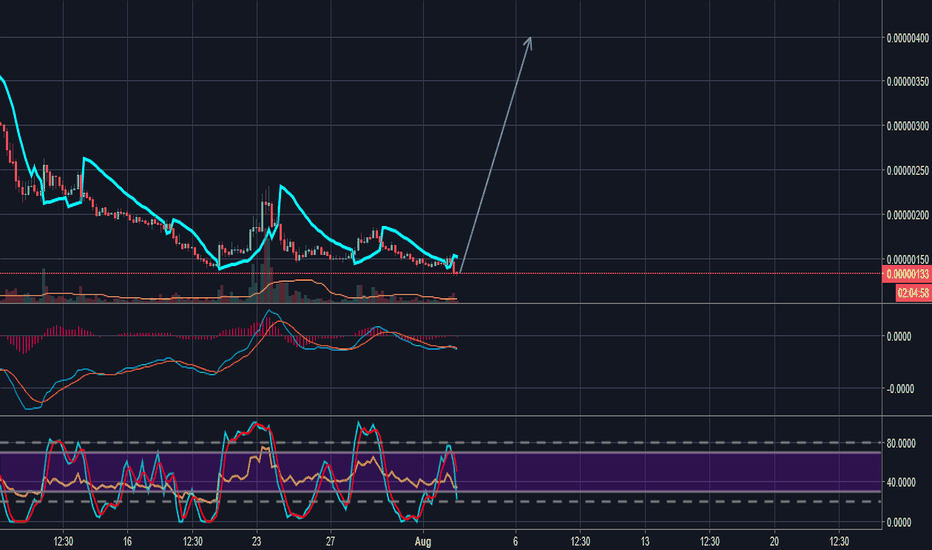Click the 20 date label on time axis

click(774, 542)
